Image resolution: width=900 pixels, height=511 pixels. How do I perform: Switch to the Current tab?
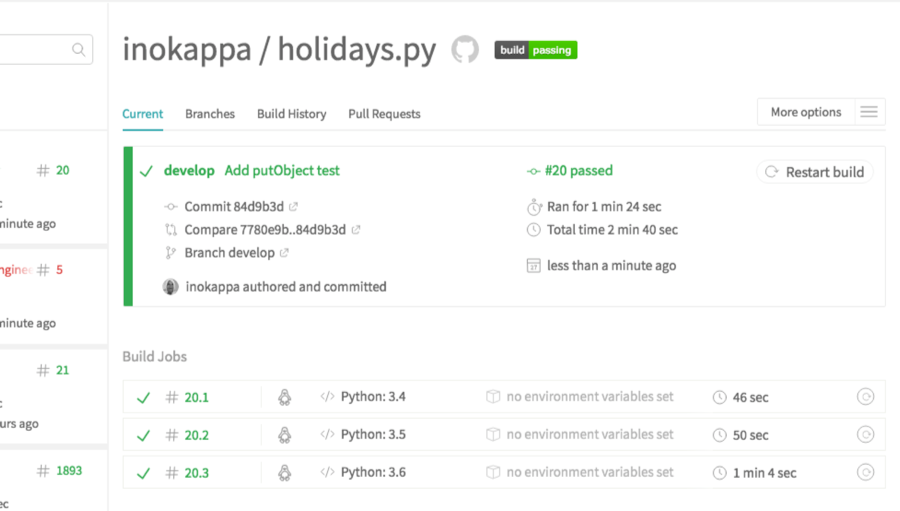tap(142, 114)
